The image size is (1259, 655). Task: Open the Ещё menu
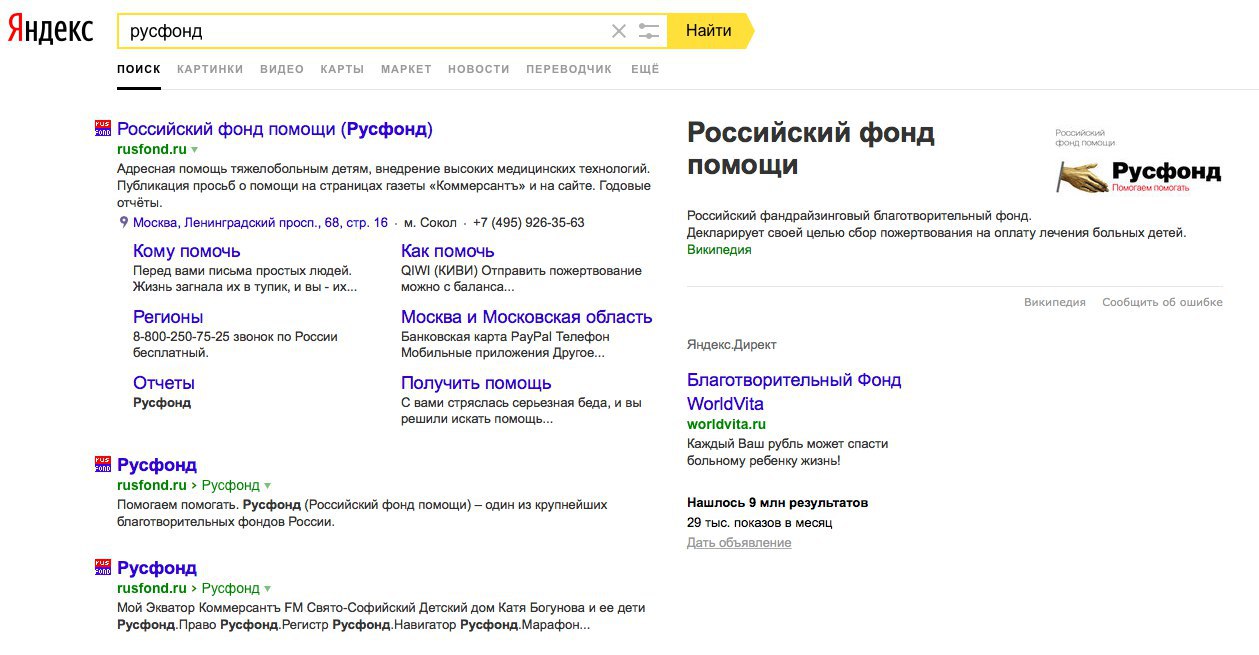tap(645, 69)
